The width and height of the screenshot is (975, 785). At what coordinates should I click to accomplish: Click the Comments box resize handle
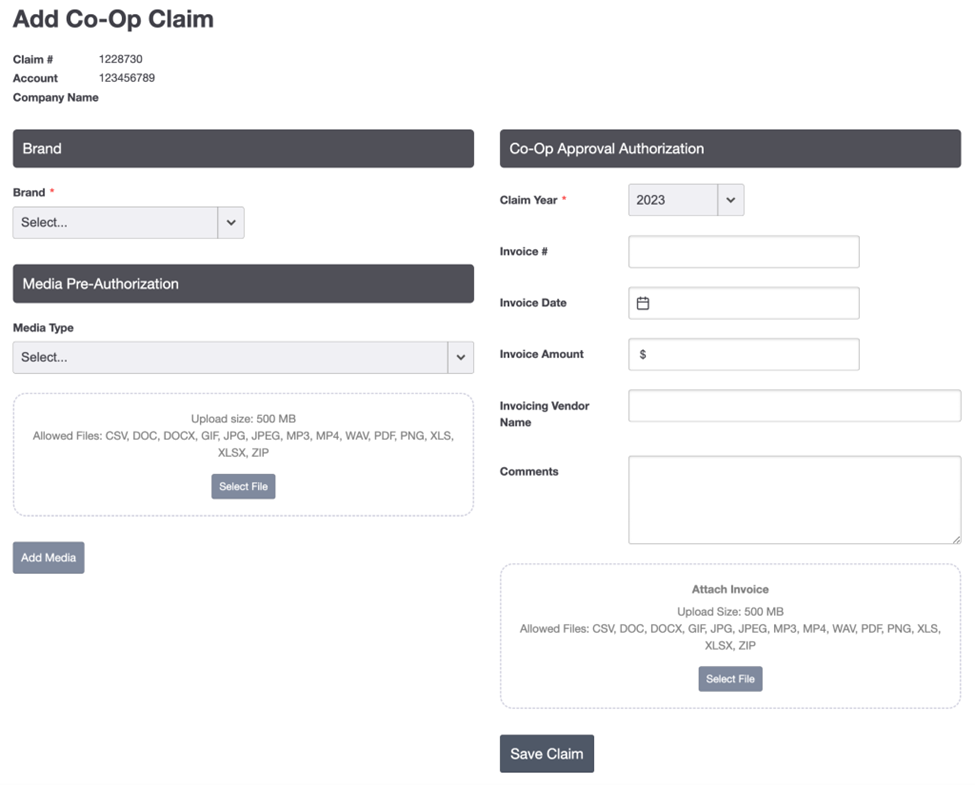point(955,538)
